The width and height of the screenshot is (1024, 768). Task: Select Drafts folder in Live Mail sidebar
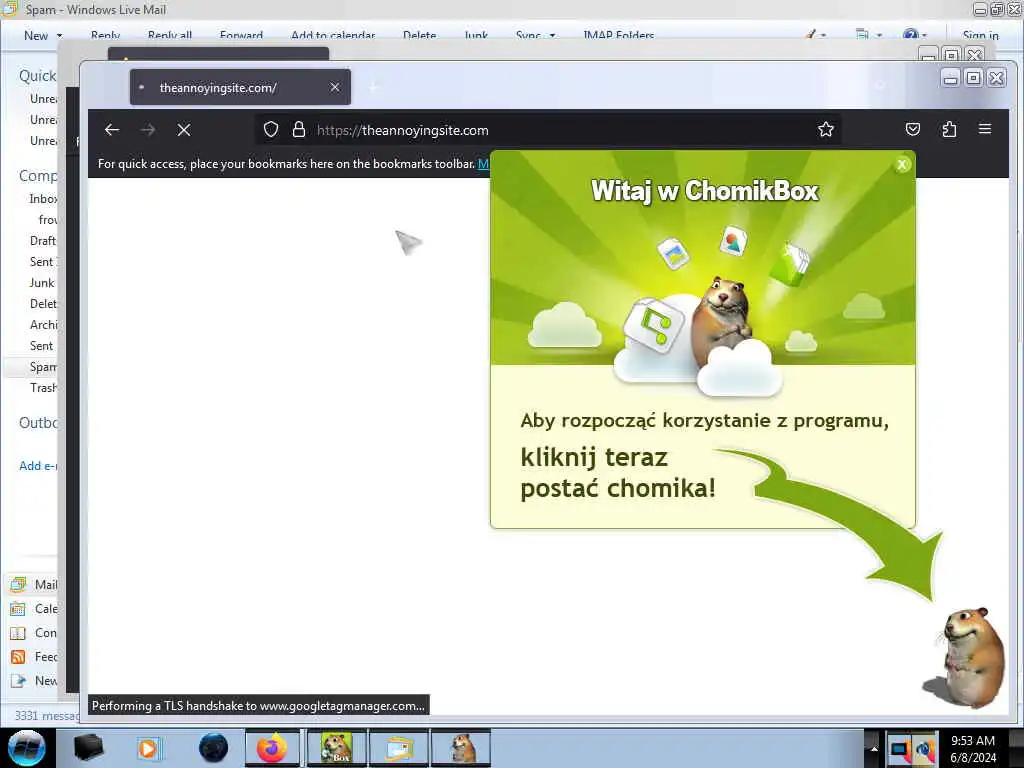(43, 240)
